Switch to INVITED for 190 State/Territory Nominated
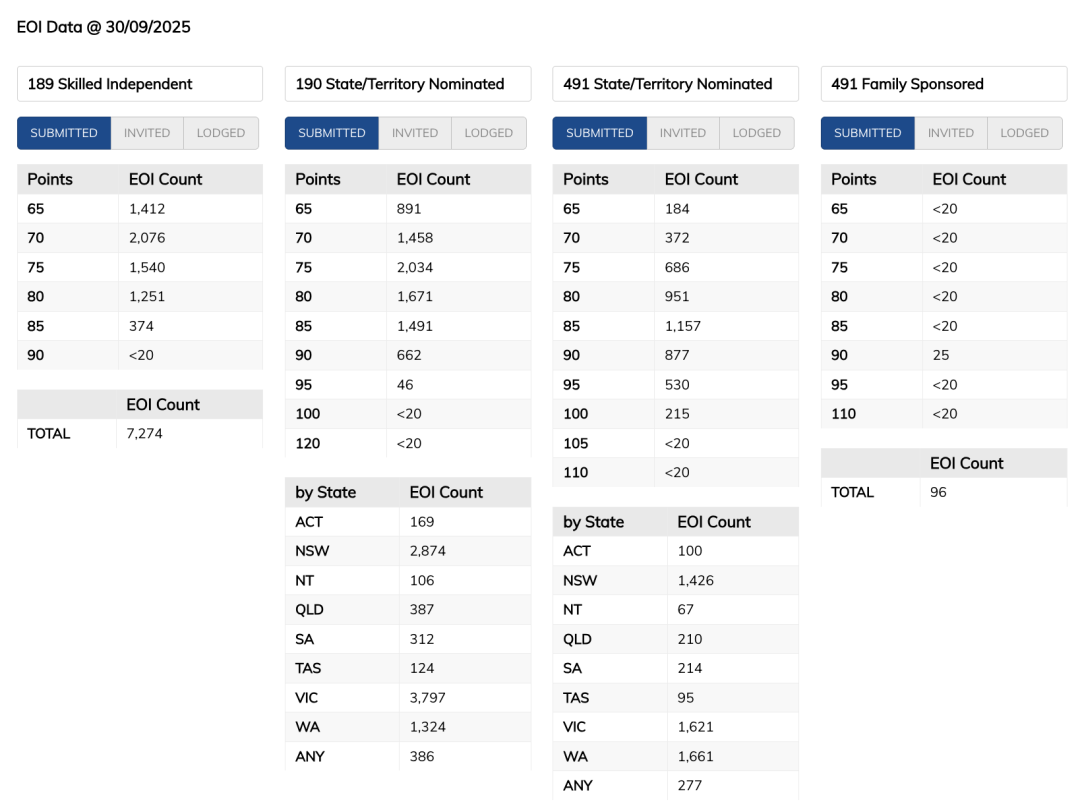 coord(415,133)
